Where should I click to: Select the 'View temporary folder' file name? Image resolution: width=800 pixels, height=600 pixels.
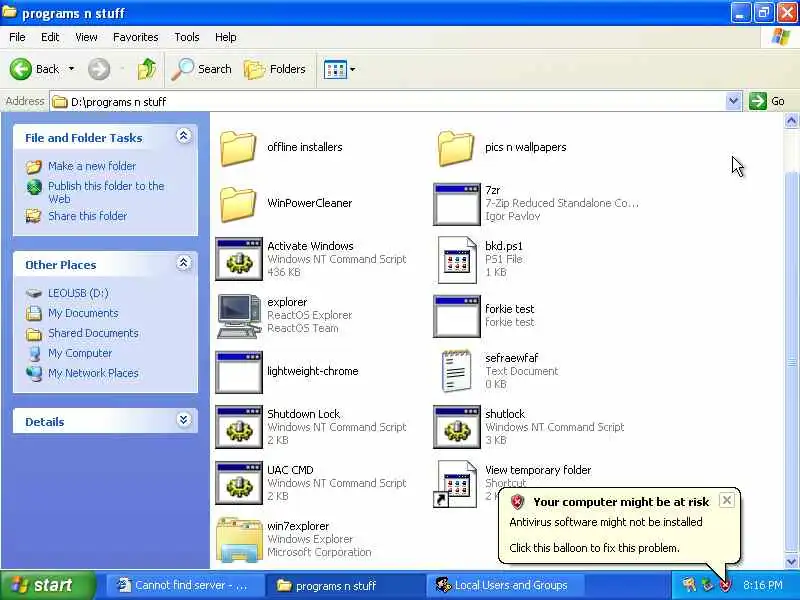538,470
